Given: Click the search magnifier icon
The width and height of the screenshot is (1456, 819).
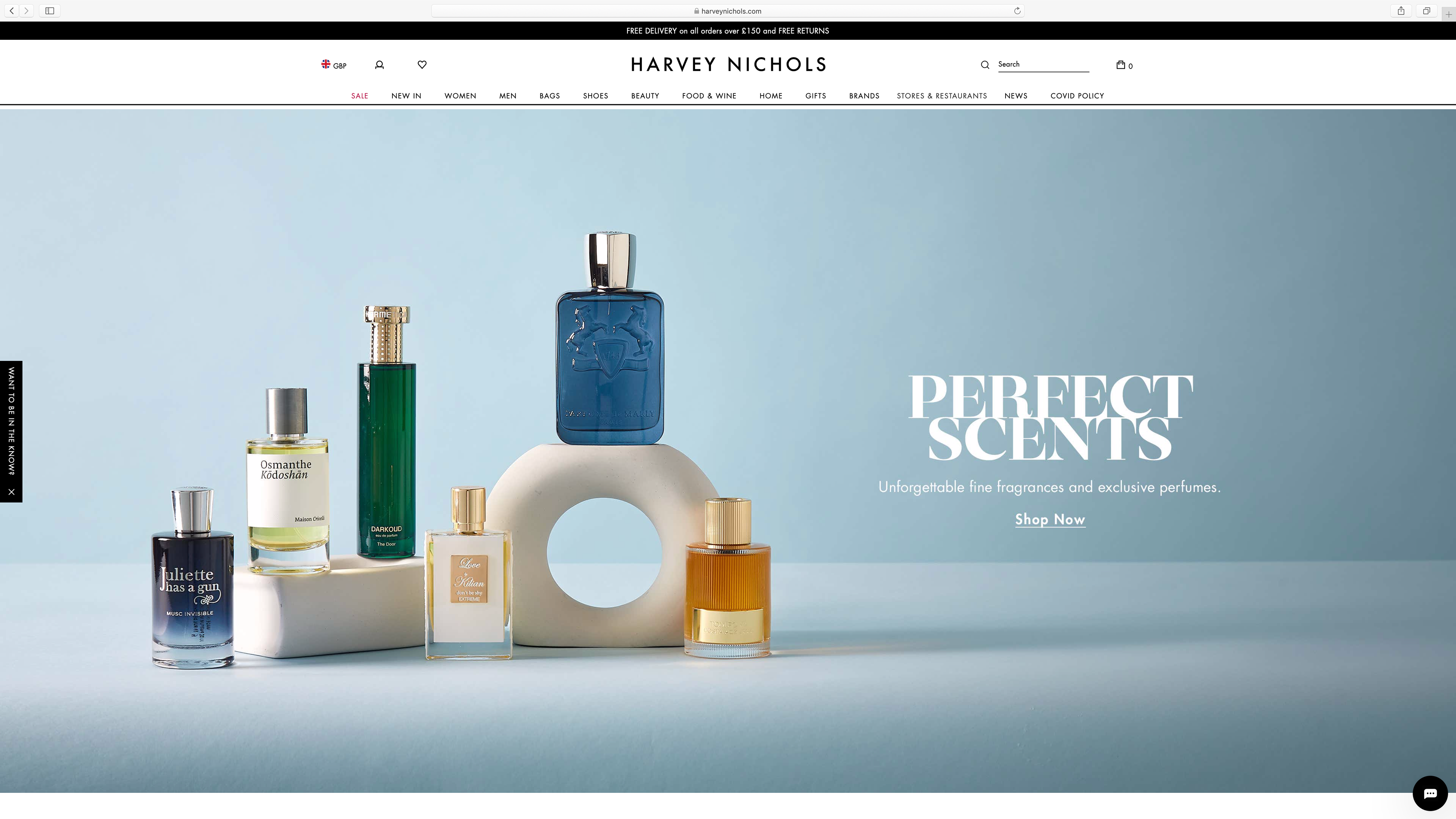Looking at the screenshot, I should [x=985, y=65].
